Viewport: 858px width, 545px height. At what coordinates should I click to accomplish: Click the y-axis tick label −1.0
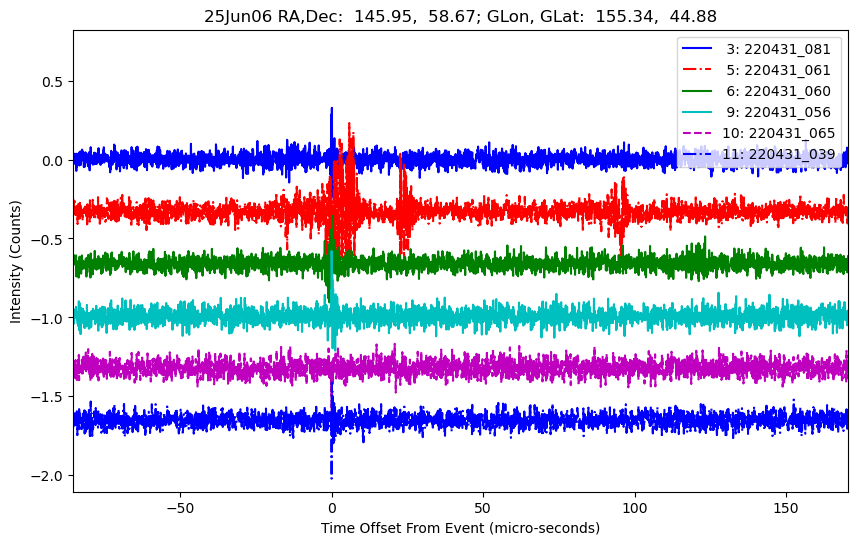tap(48, 318)
